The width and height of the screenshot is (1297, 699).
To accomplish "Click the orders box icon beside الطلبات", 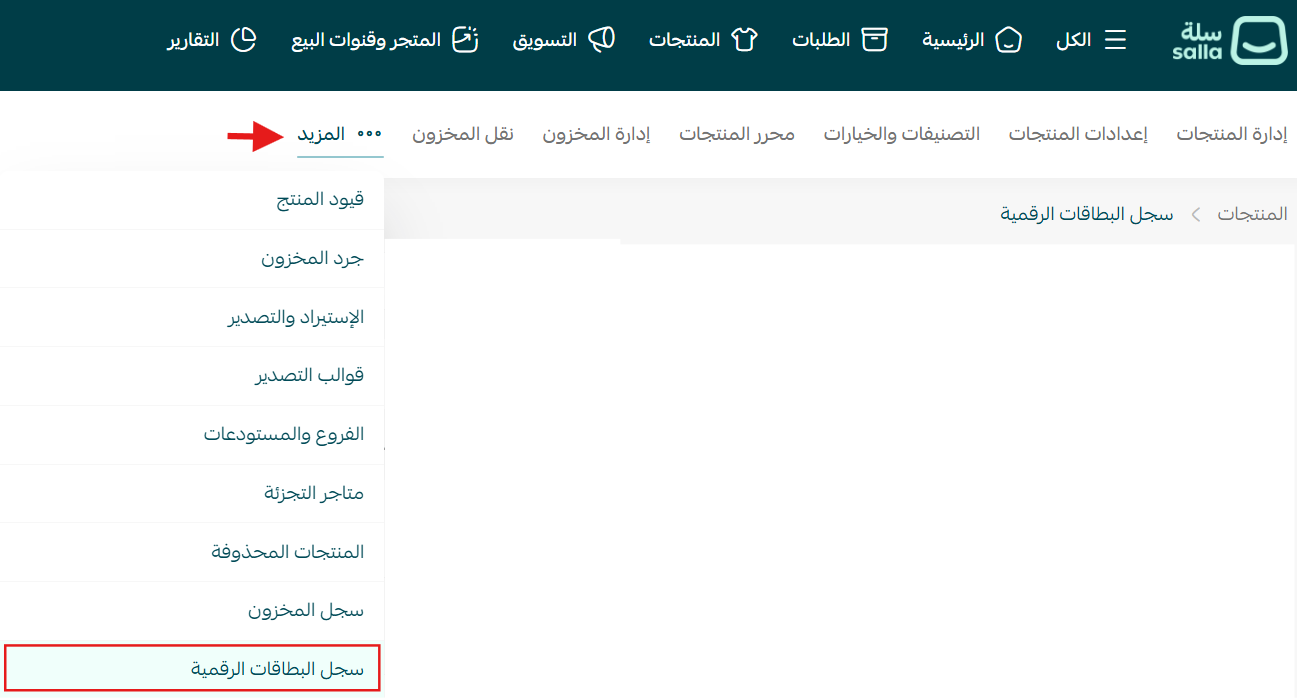I will pyautogui.click(x=875, y=39).
